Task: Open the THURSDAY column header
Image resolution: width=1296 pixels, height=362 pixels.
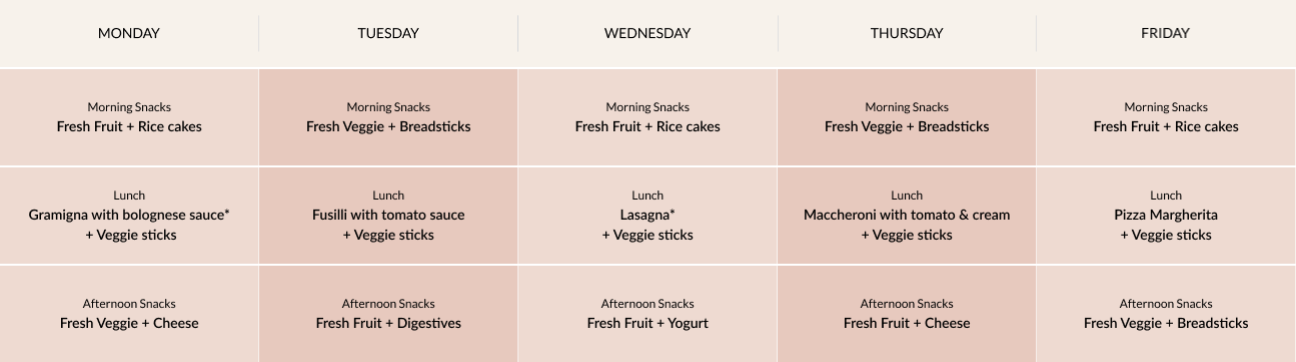Action: click(906, 33)
